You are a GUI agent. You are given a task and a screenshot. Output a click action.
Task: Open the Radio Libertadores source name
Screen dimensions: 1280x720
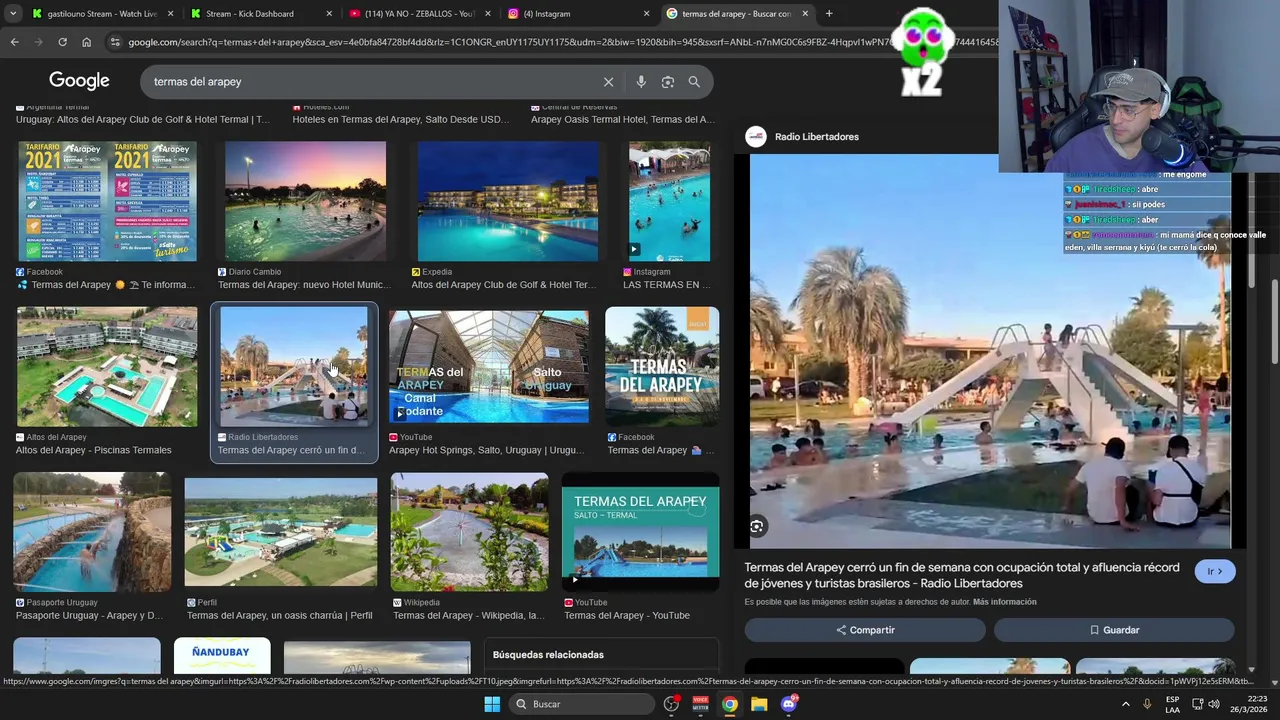pyautogui.click(x=816, y=137)
